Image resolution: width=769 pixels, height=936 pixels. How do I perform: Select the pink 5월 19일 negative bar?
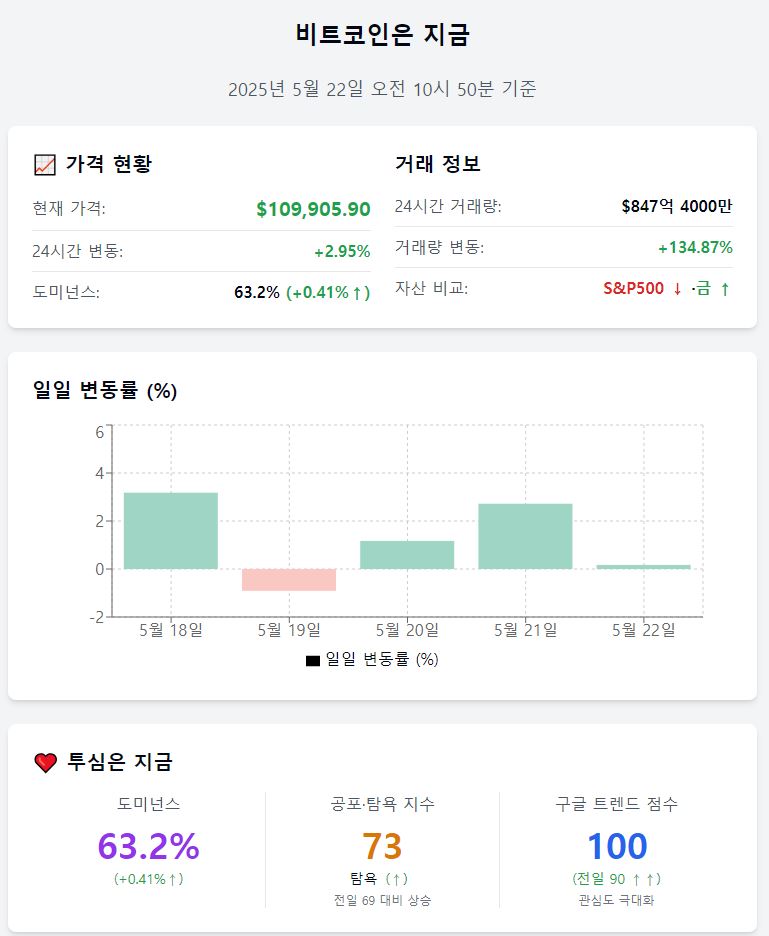[x=289, y=580]
